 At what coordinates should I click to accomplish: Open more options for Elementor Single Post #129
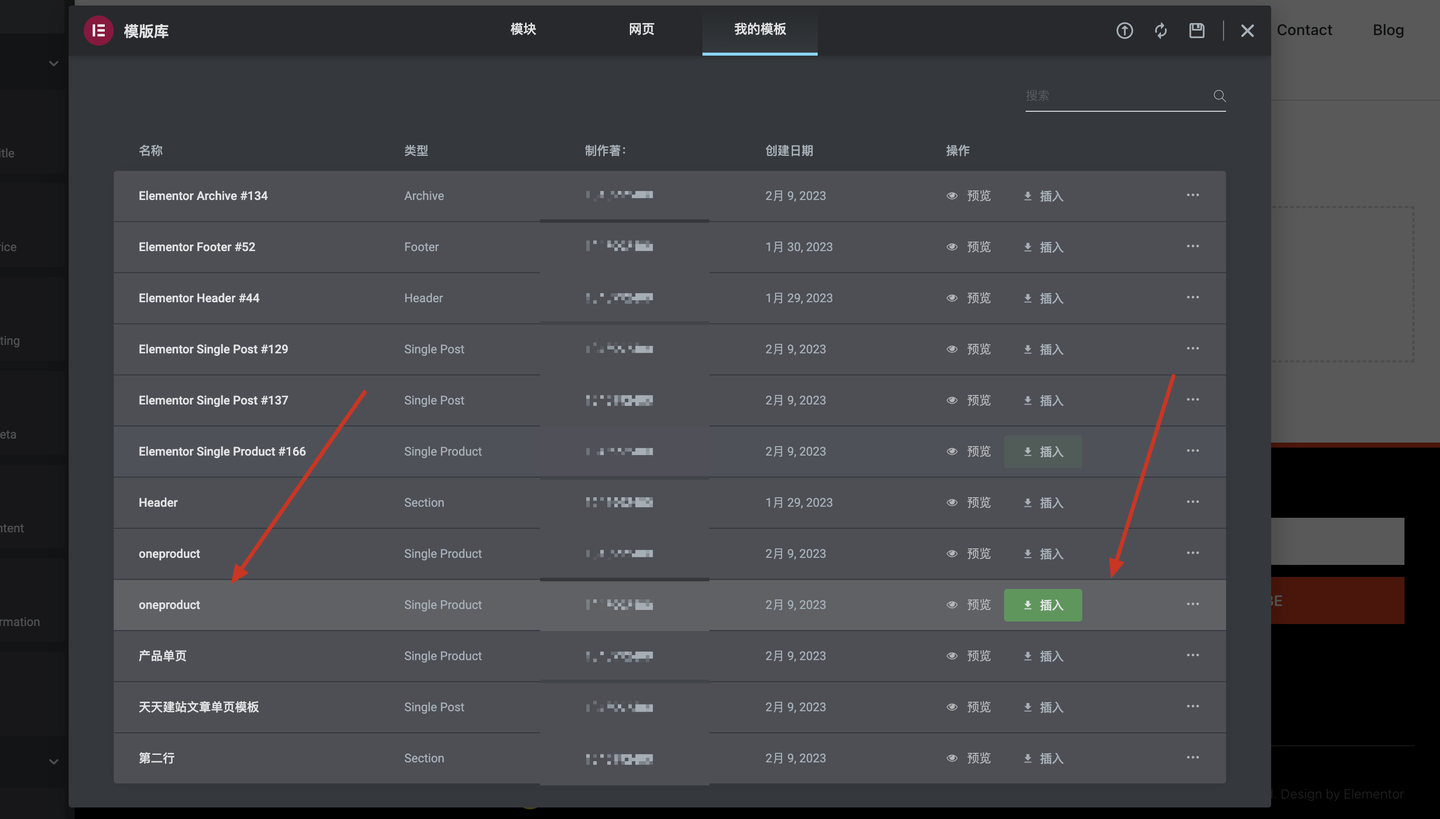point(1193,348)
